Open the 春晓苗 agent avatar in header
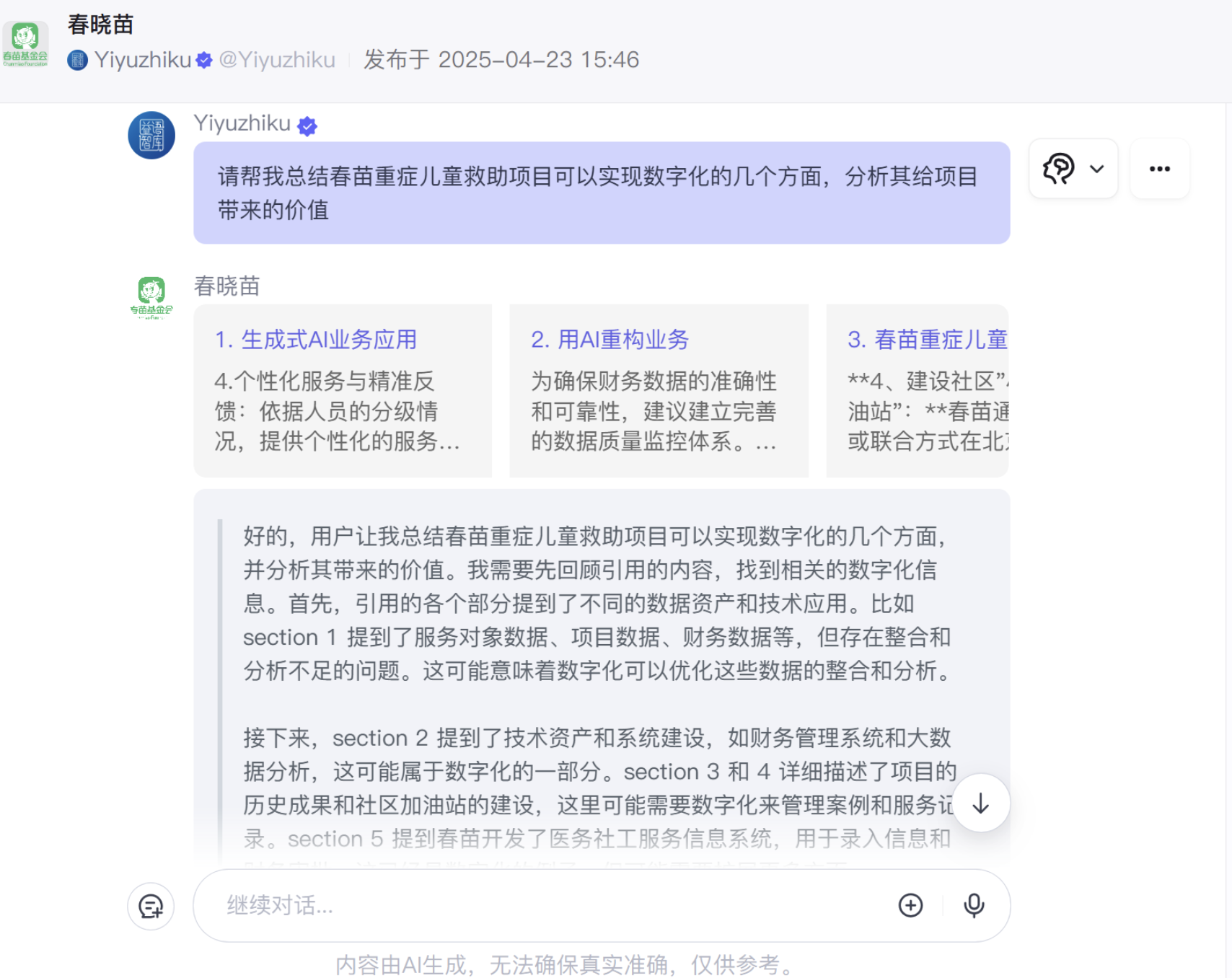 (x=25, y=44)
